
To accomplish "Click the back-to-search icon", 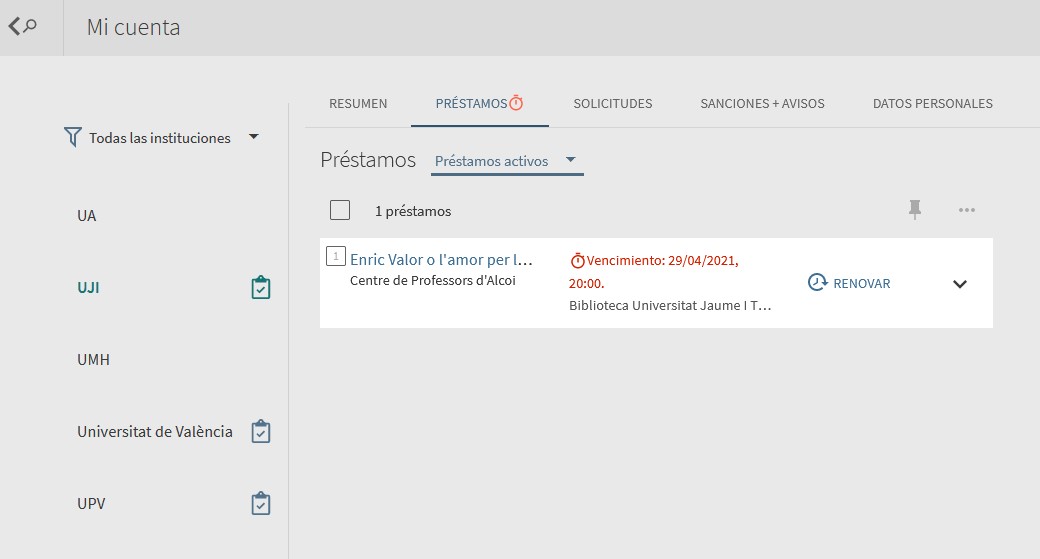I will pos(22,27).
